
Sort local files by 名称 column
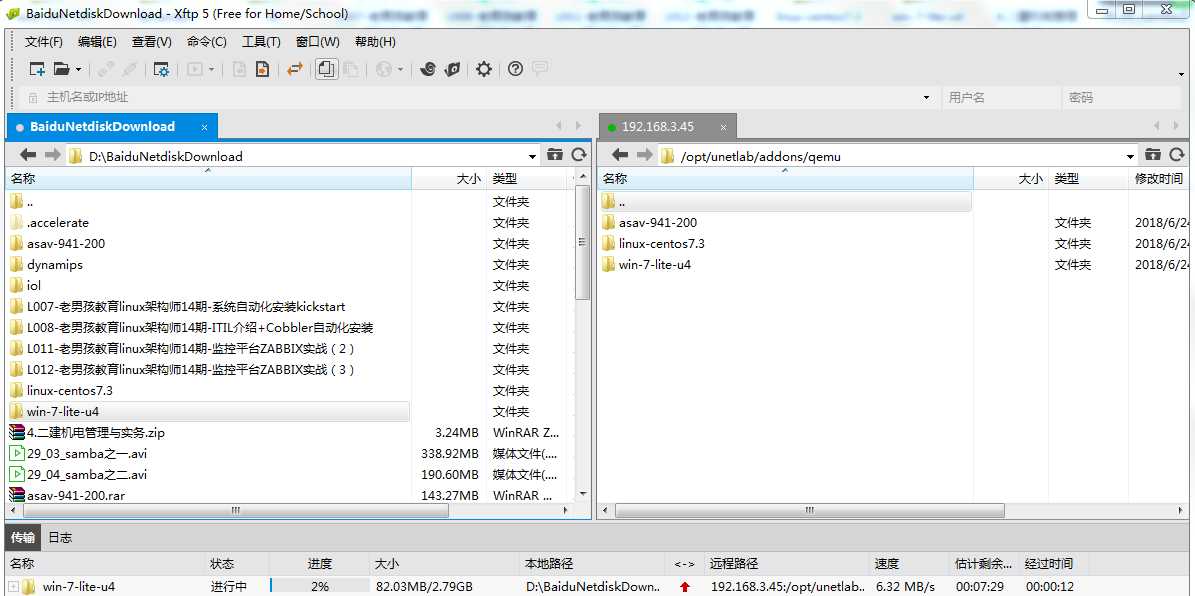(x=209, y=179)
